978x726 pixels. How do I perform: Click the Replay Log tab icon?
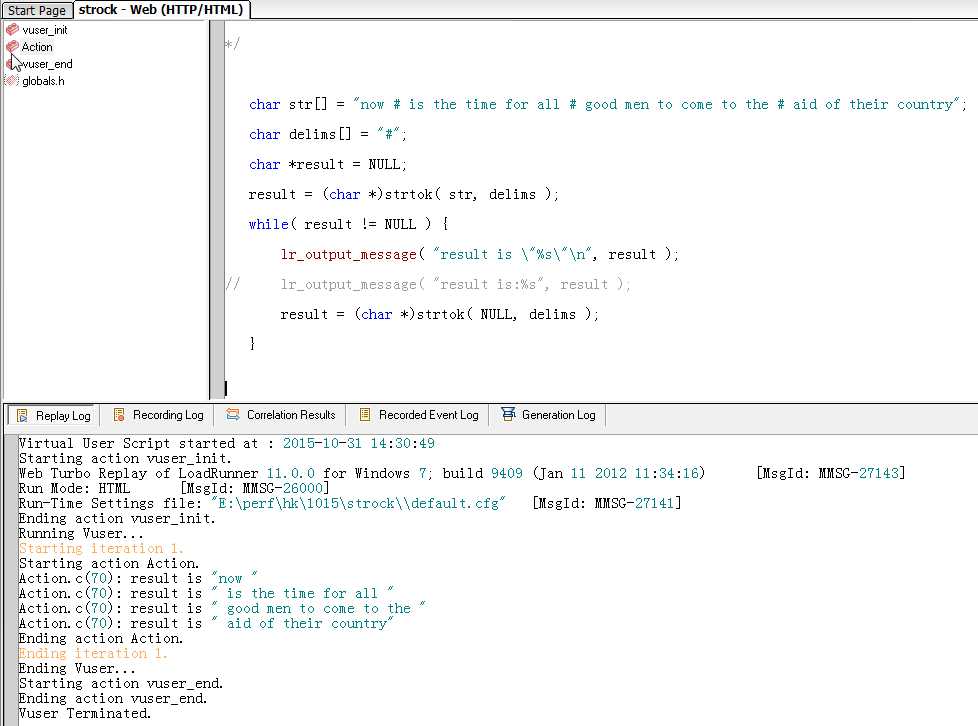click(x=22, y=415)
